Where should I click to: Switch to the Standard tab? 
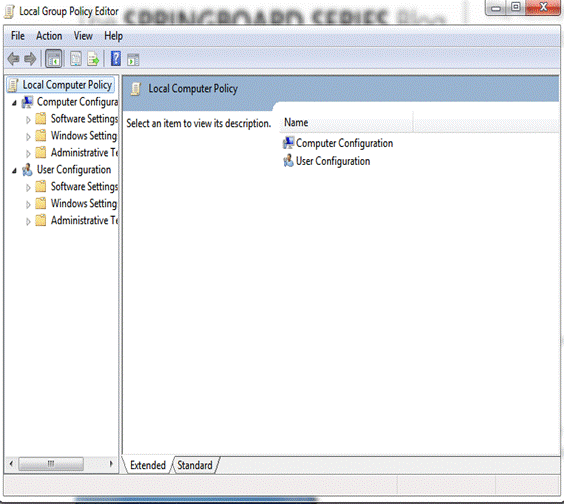click(195, 465)
